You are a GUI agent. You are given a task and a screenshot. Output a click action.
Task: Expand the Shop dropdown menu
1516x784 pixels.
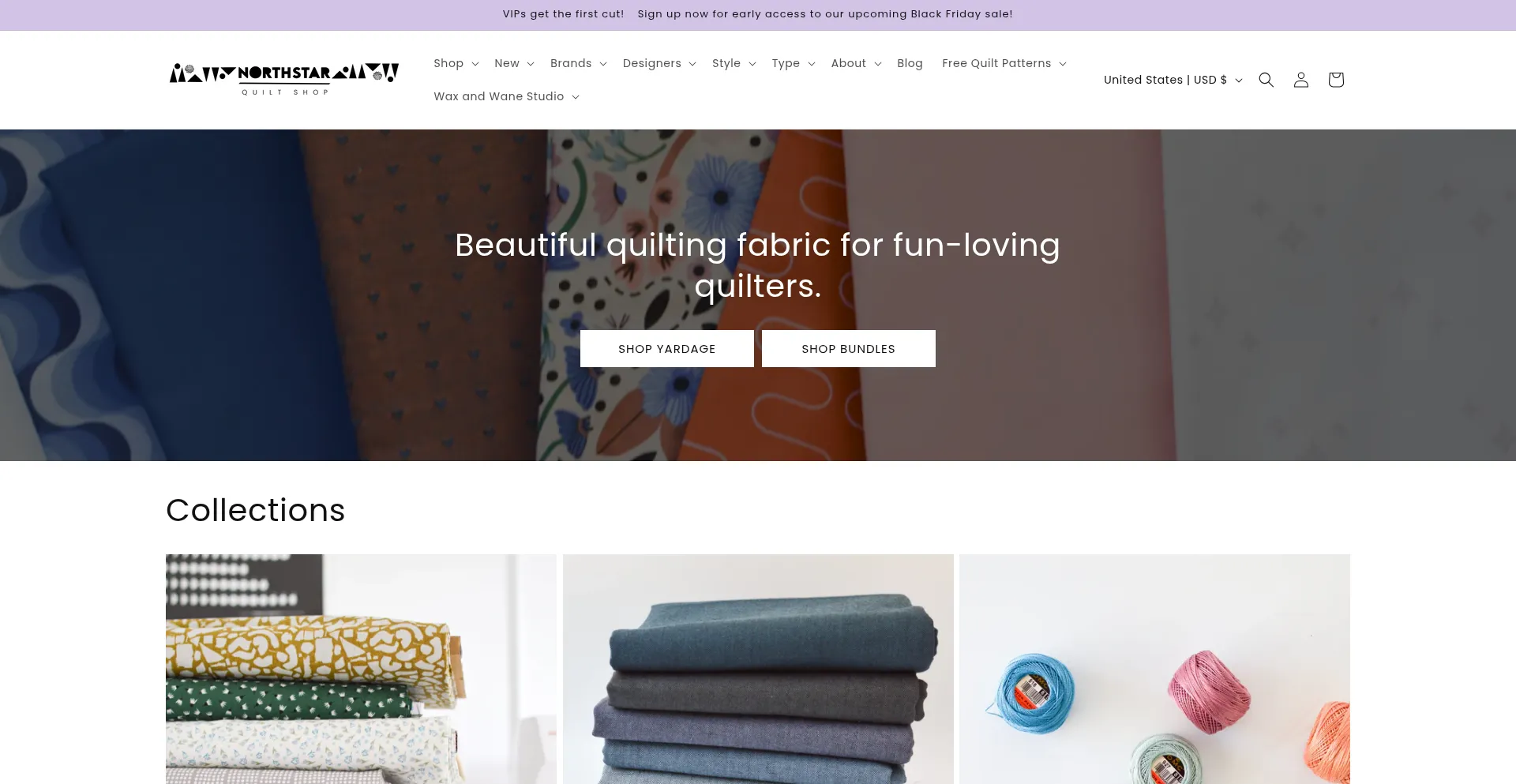(x=456, y=63)
